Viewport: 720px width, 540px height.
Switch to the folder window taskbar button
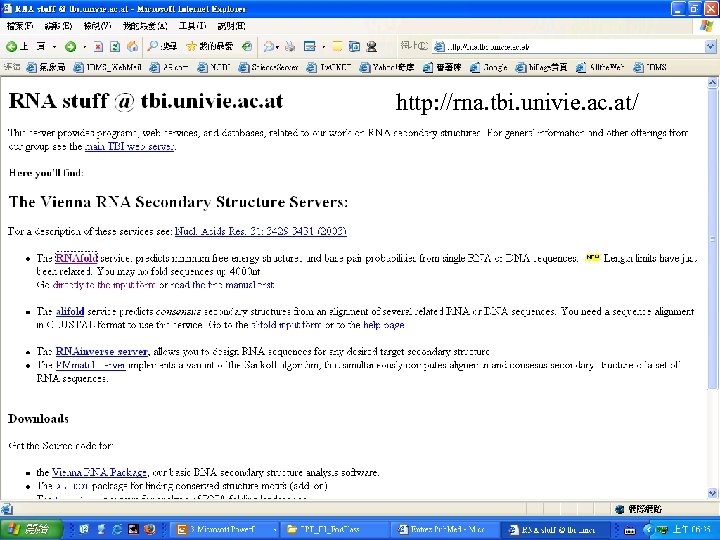(334, 529)
